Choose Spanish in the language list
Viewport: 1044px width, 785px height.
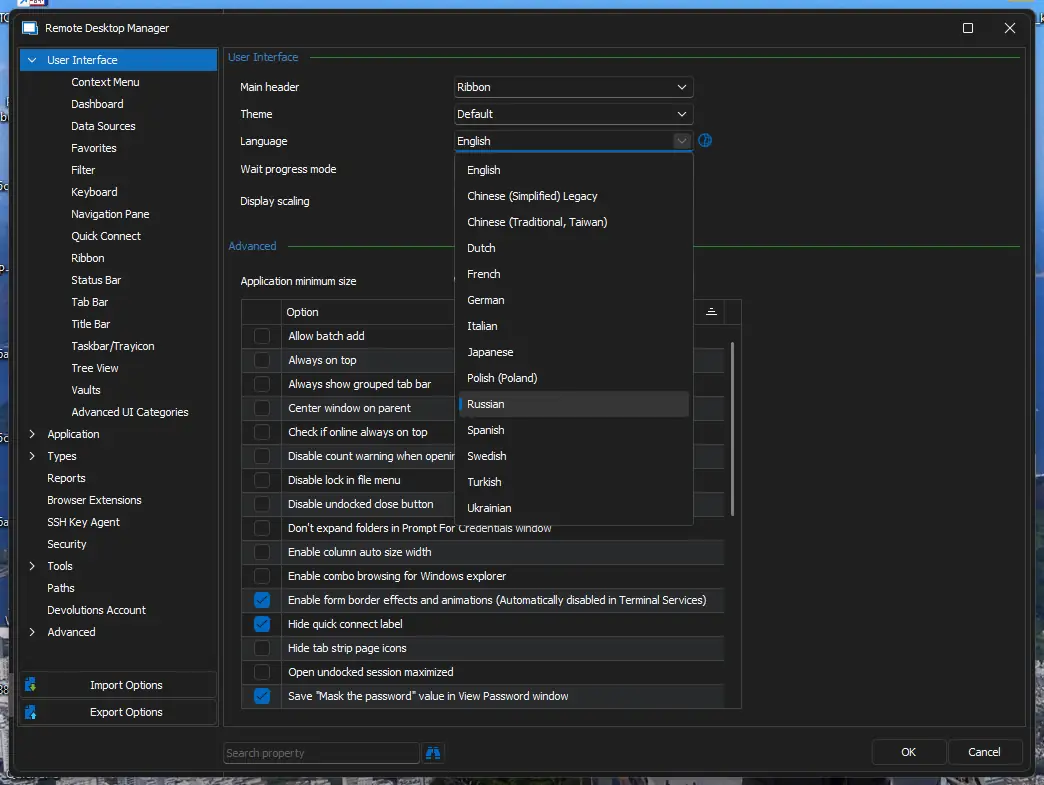(573, 430)
